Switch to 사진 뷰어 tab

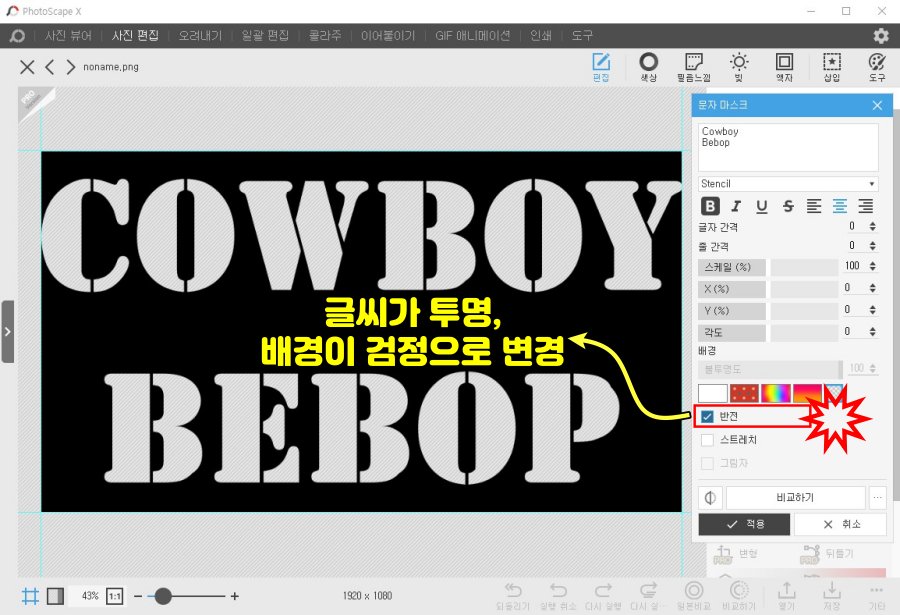(68, 36)
